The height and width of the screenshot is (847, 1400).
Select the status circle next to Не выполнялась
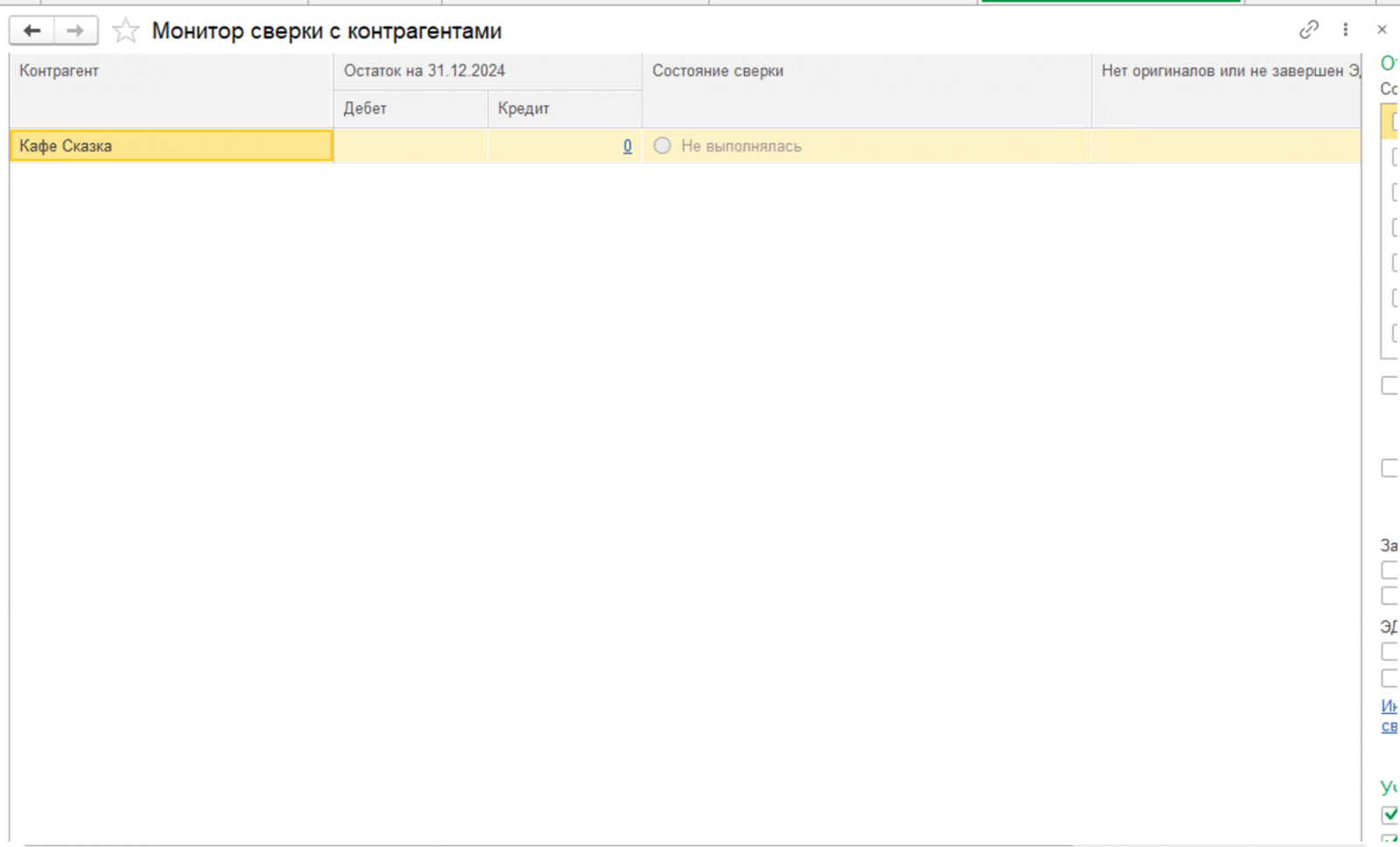coord(662,146)
